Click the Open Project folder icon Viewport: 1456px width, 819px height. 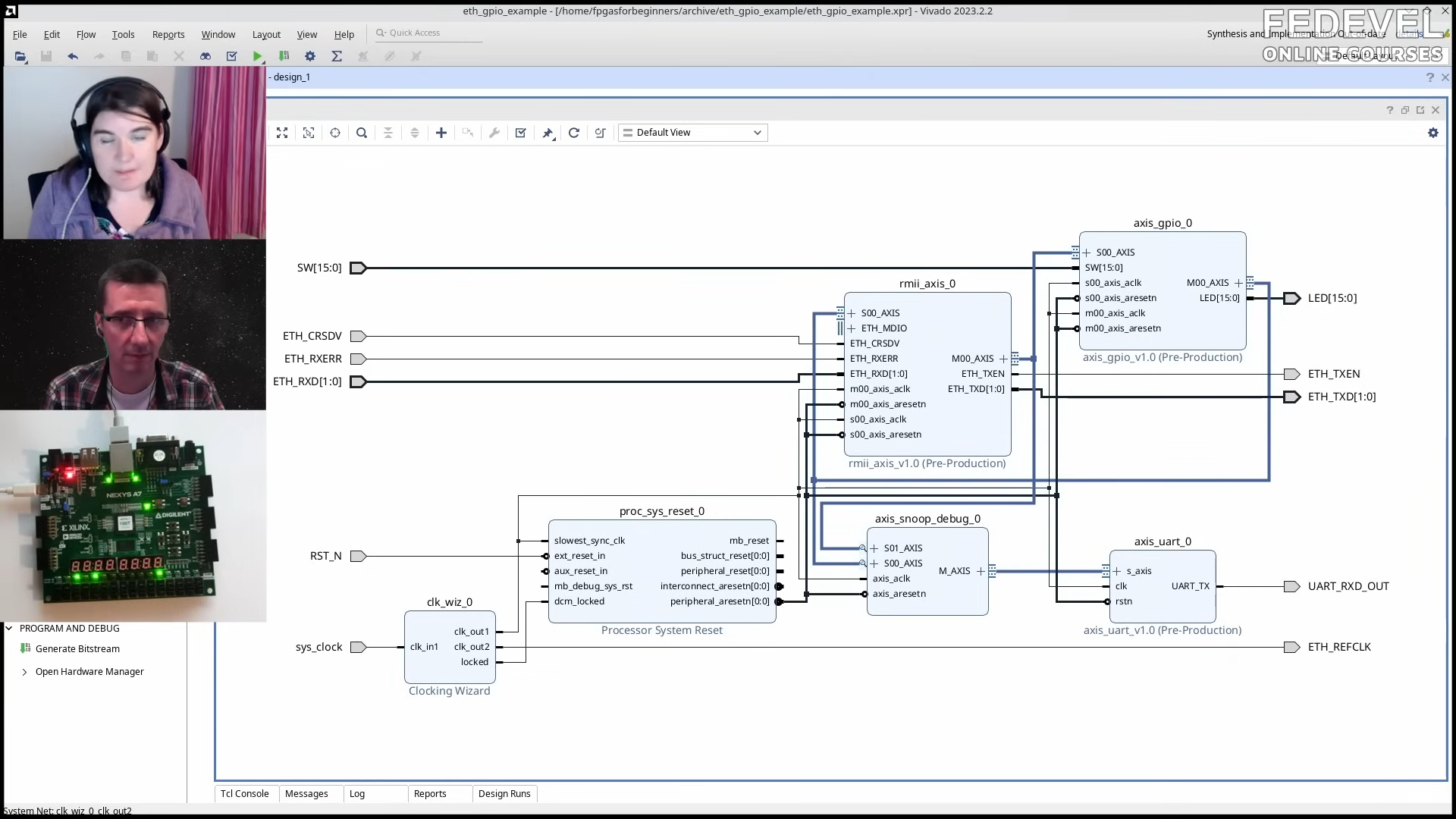(20, 56)
